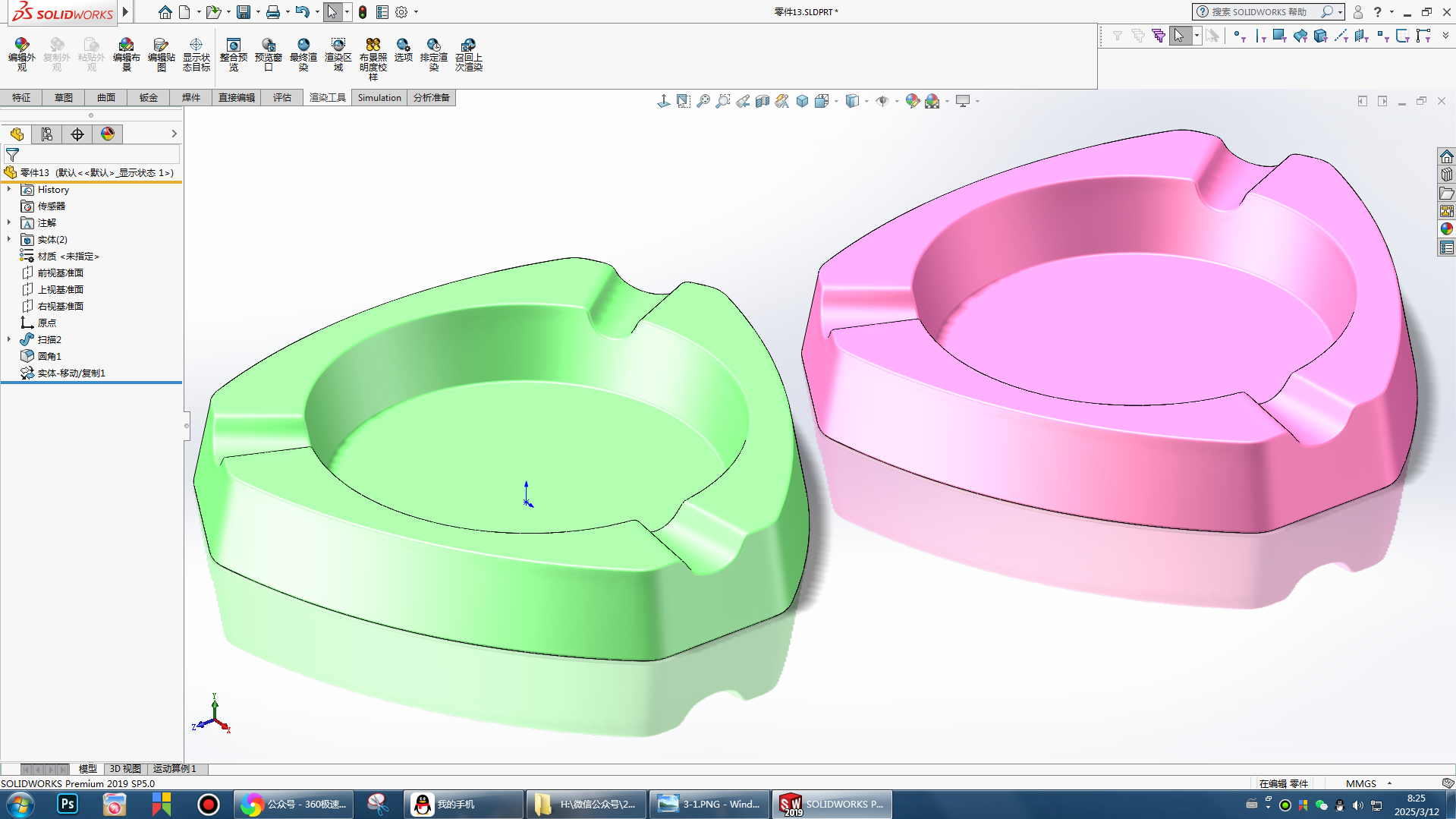Image resolution: width=1456 pixels, height=819 pixels.
Task: Open Edit Scene (编辑布景)
Action: (126, 55)
